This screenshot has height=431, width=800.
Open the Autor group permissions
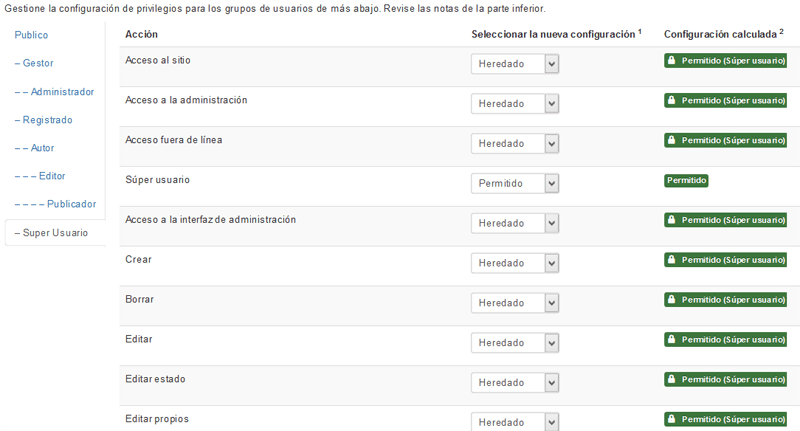point(35,148)
